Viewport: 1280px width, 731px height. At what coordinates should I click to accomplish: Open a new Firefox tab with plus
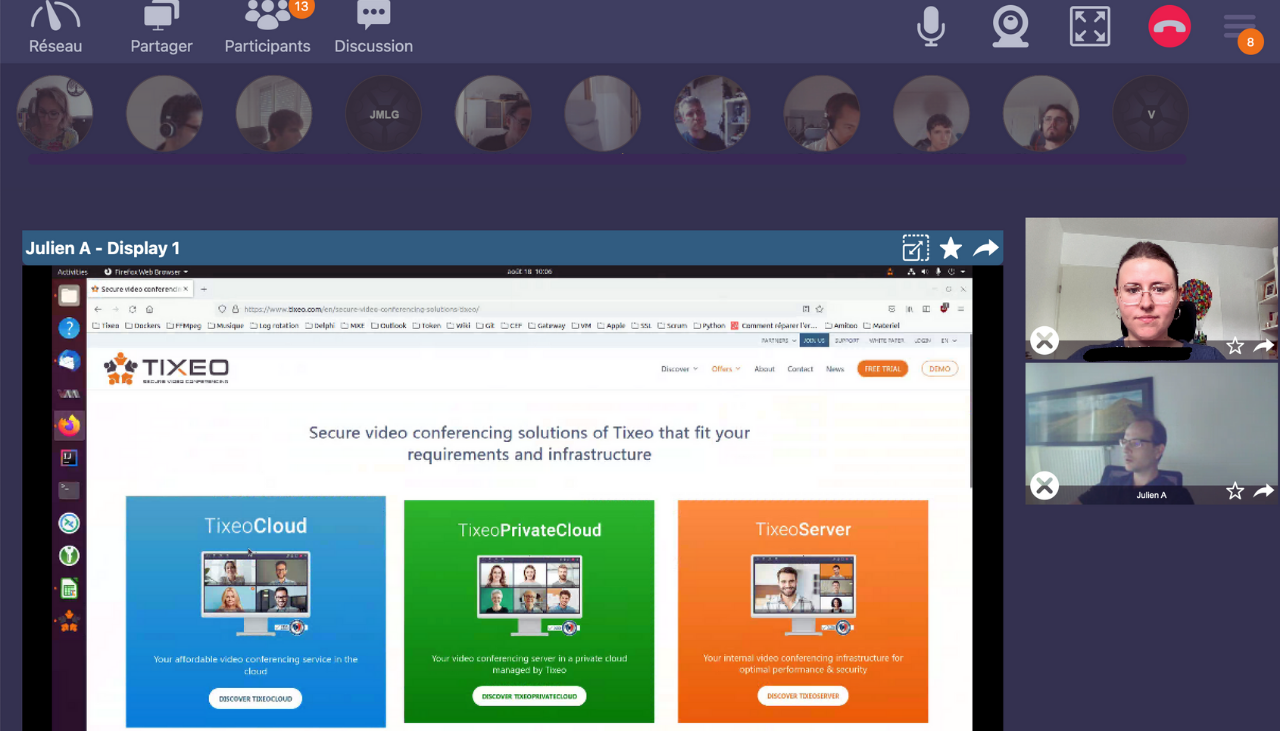(203, 289)
